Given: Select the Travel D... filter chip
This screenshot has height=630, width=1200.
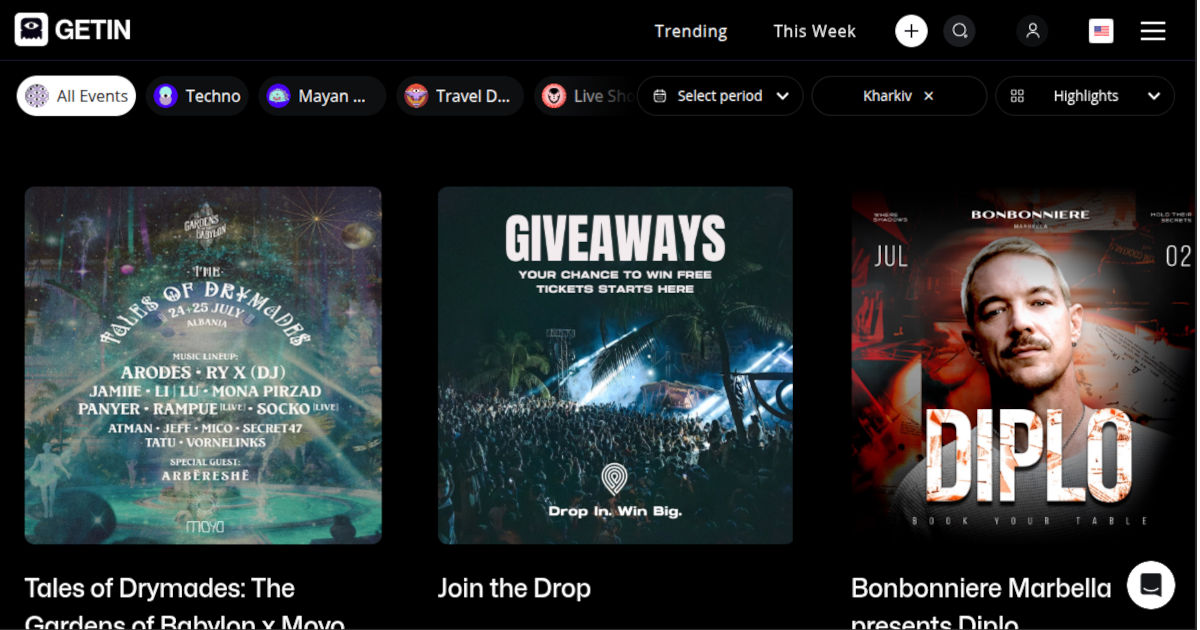Looking at the screenshot, I should tap(460, 96).
